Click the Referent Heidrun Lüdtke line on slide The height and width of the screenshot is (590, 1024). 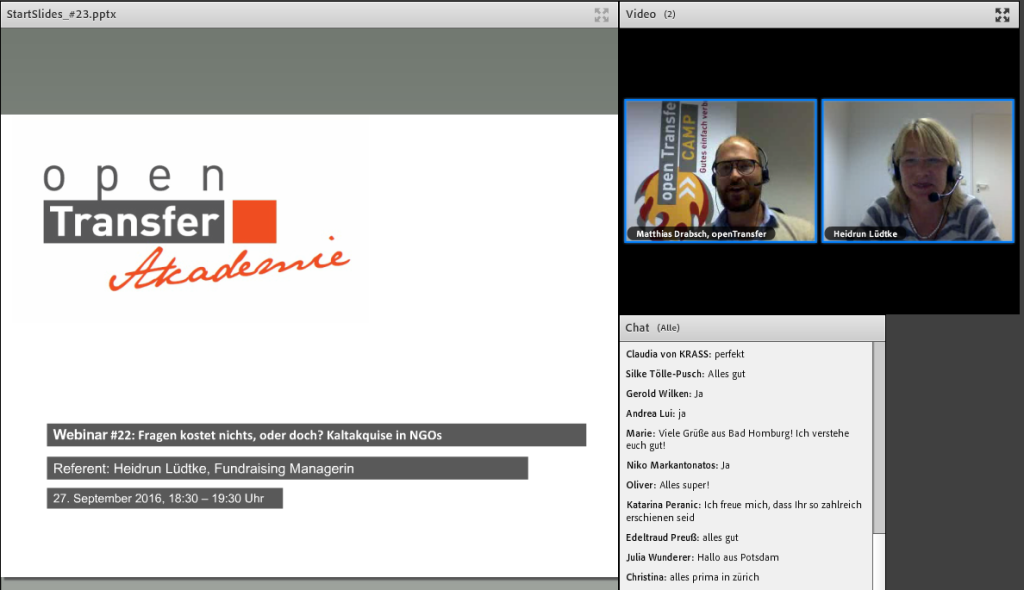pyautogui.click(x=287, y=468)
